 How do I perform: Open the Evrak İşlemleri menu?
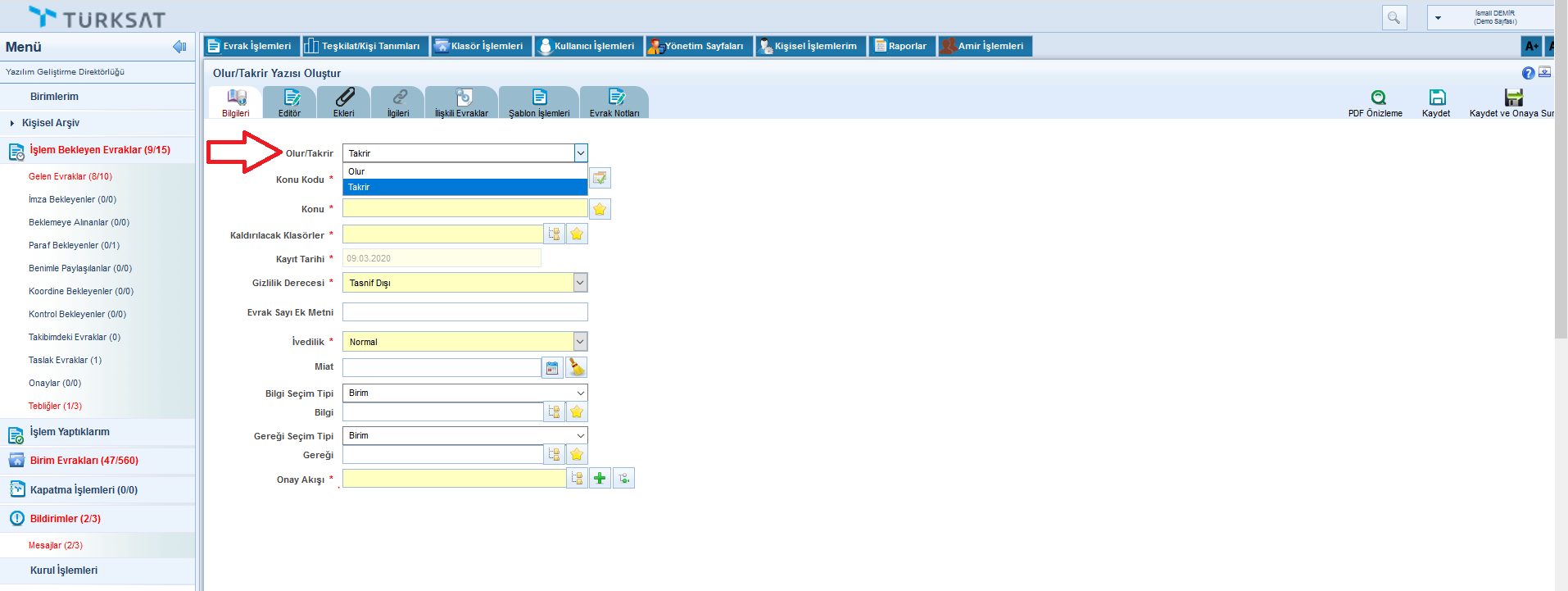tap(251, 46)
